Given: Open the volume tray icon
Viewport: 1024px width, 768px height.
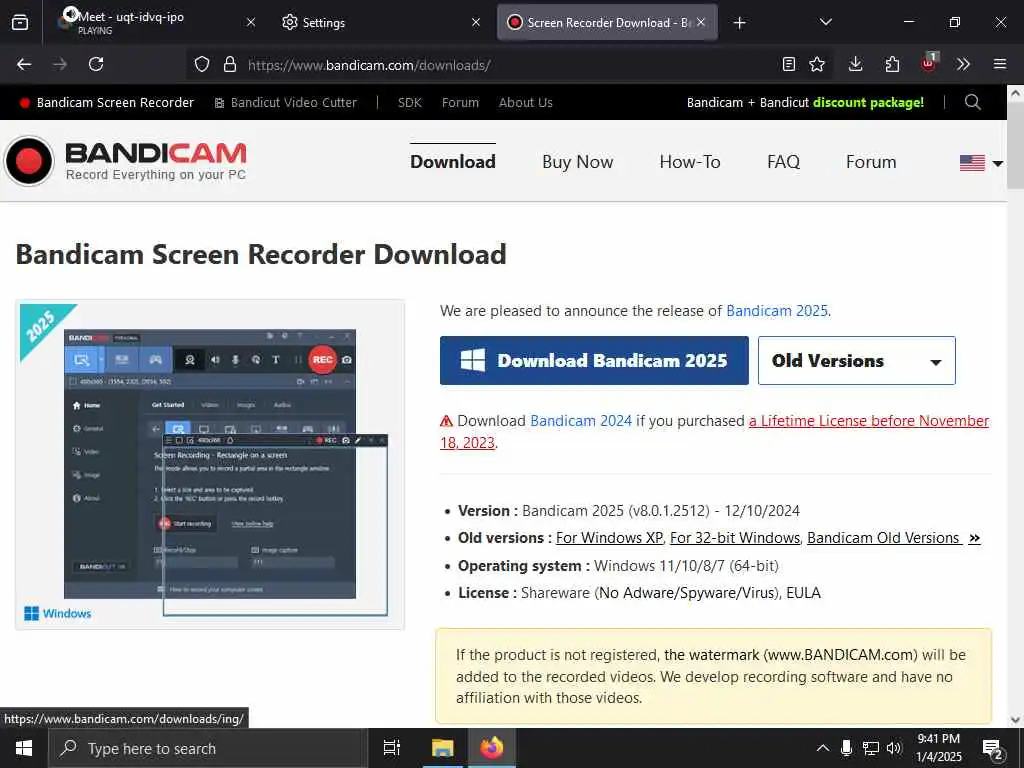Looking at the screenshot, I should pyautogui.click(x=894, y=748).
